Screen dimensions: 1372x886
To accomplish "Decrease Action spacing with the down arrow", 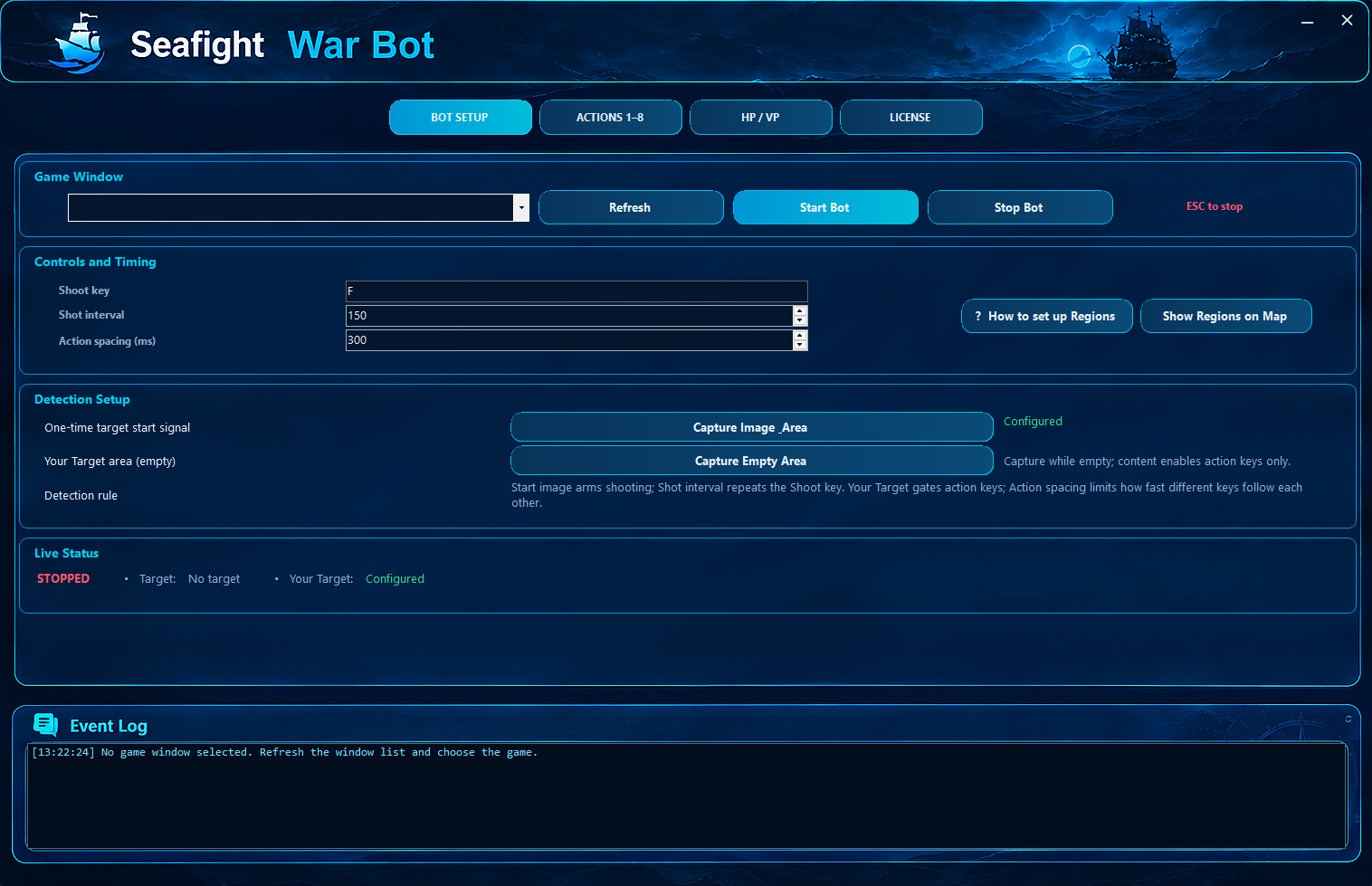I will [800, 345].
